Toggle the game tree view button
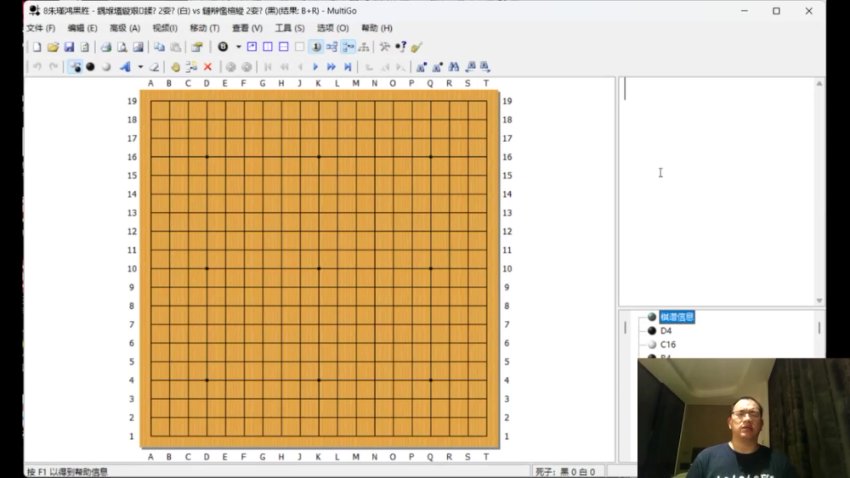The height and width of the screenshot is (478, 850). point(363,47)
